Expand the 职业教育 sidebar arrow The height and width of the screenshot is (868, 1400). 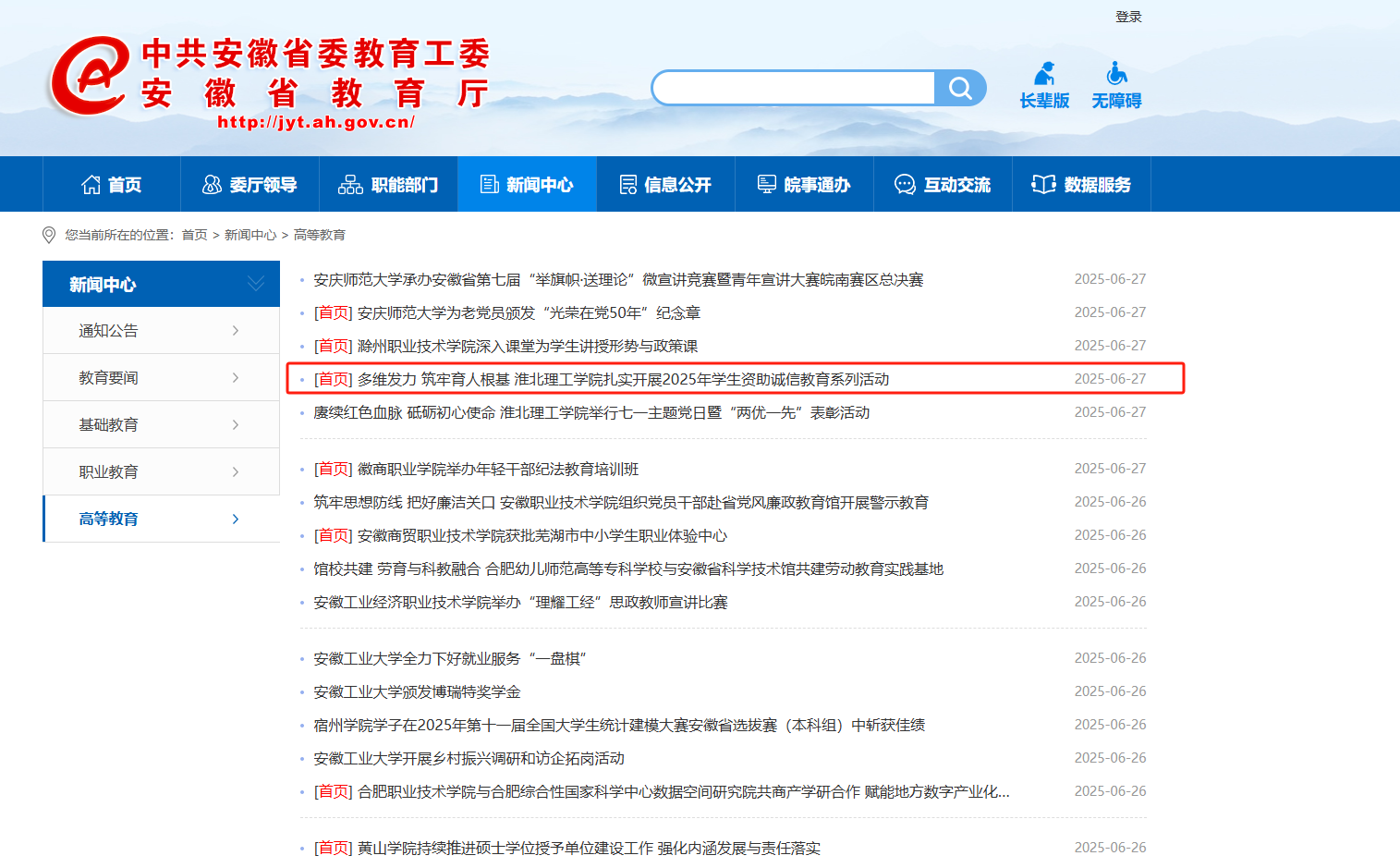tap(236, 472)
